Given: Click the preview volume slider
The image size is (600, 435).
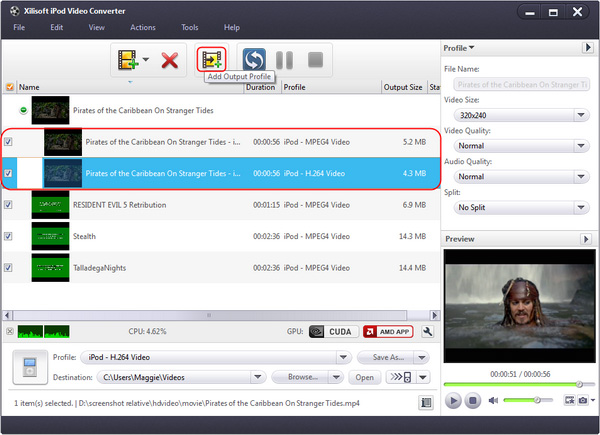Looking at the screenshot, I should tap(529, 400).
